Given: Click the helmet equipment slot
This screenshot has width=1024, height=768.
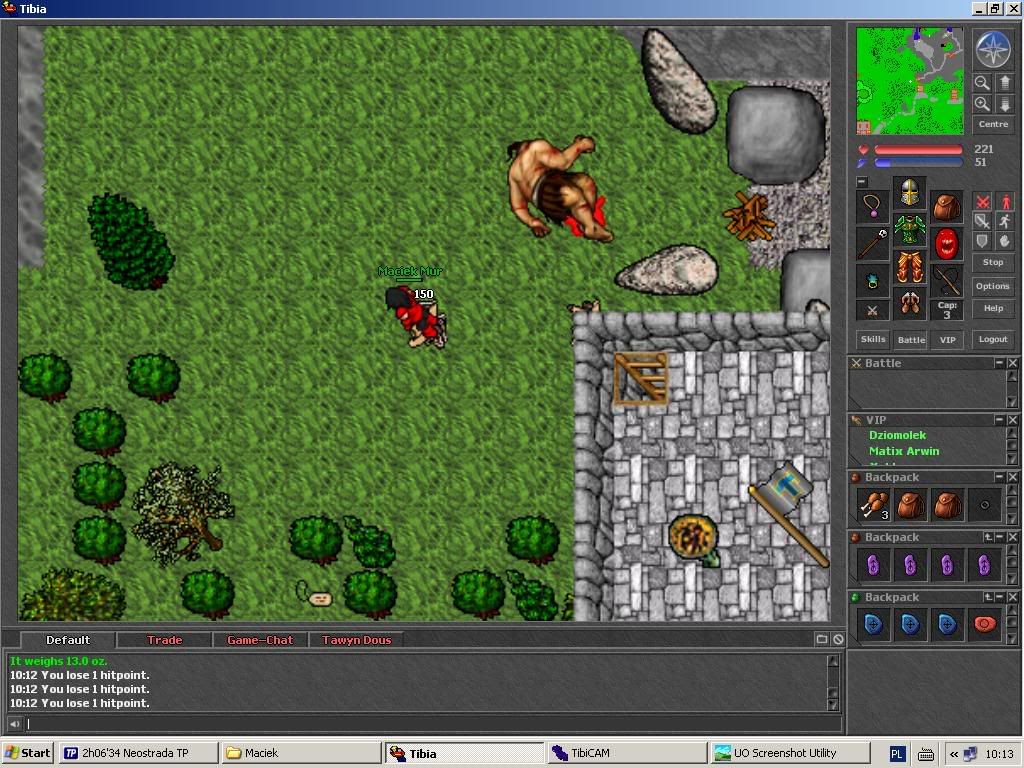Looking at the screenshot, I should tap(909, 193).
